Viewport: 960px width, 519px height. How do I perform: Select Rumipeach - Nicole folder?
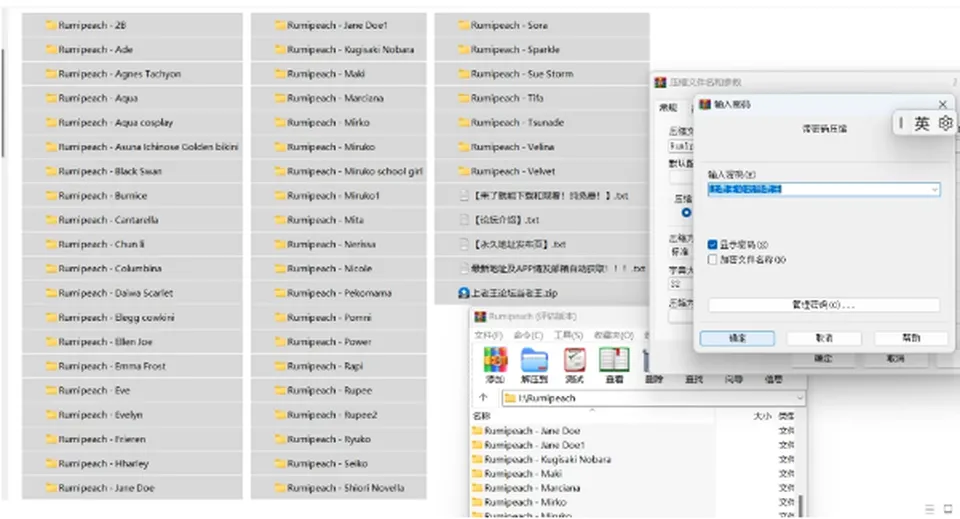point(339,269)
